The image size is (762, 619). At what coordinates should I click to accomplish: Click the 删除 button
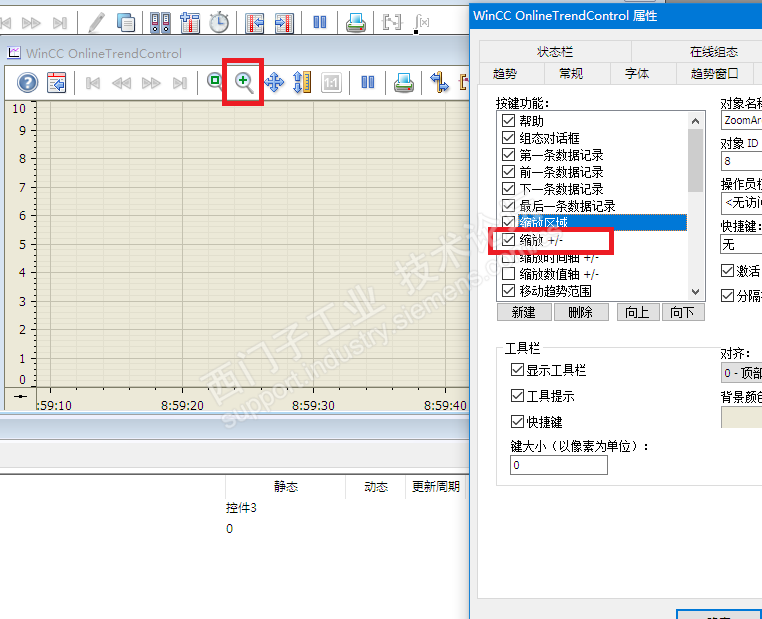(x=581, y=312)
